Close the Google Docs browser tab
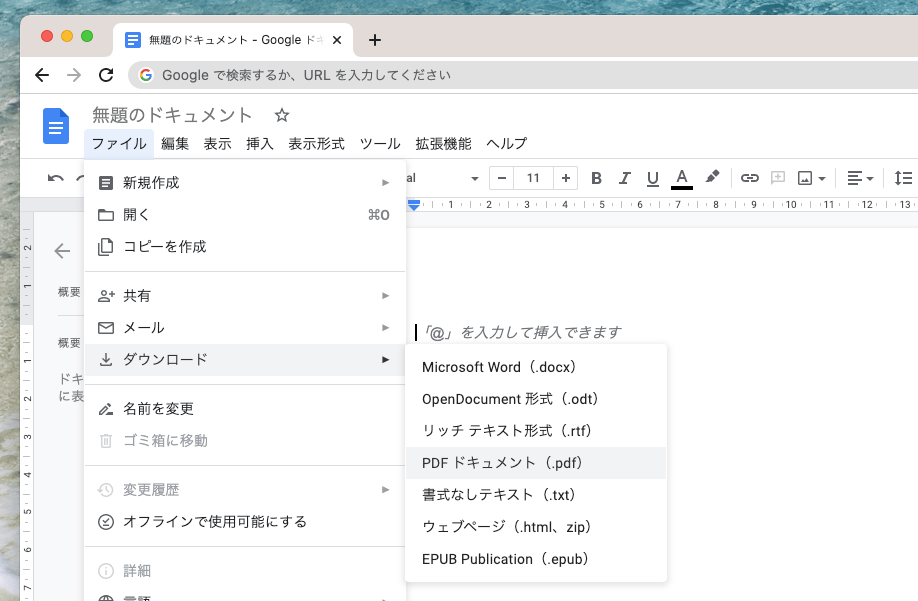Viewport: 918px width, 601px height. pos(337,40)
